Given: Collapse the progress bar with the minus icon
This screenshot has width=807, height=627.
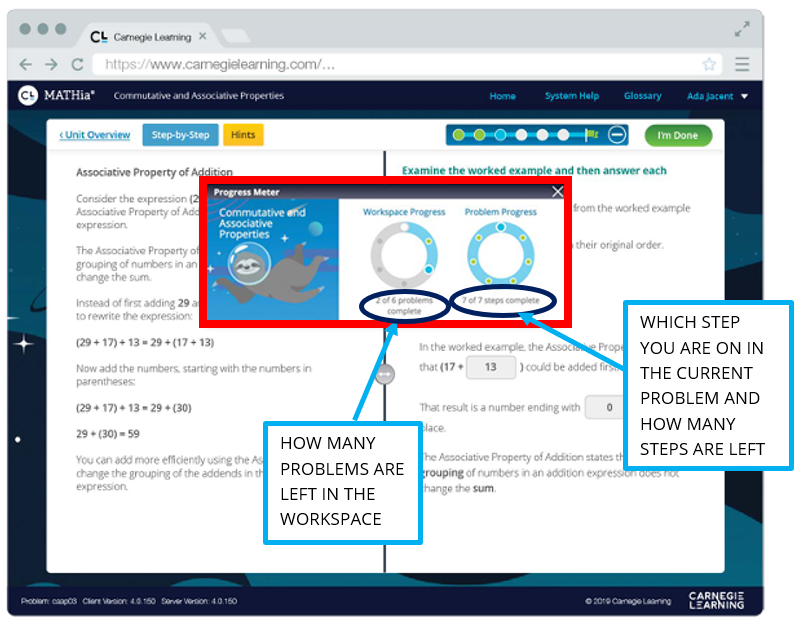Looking at the screenshot, I should pyautogui.click(x=617, y=135).
